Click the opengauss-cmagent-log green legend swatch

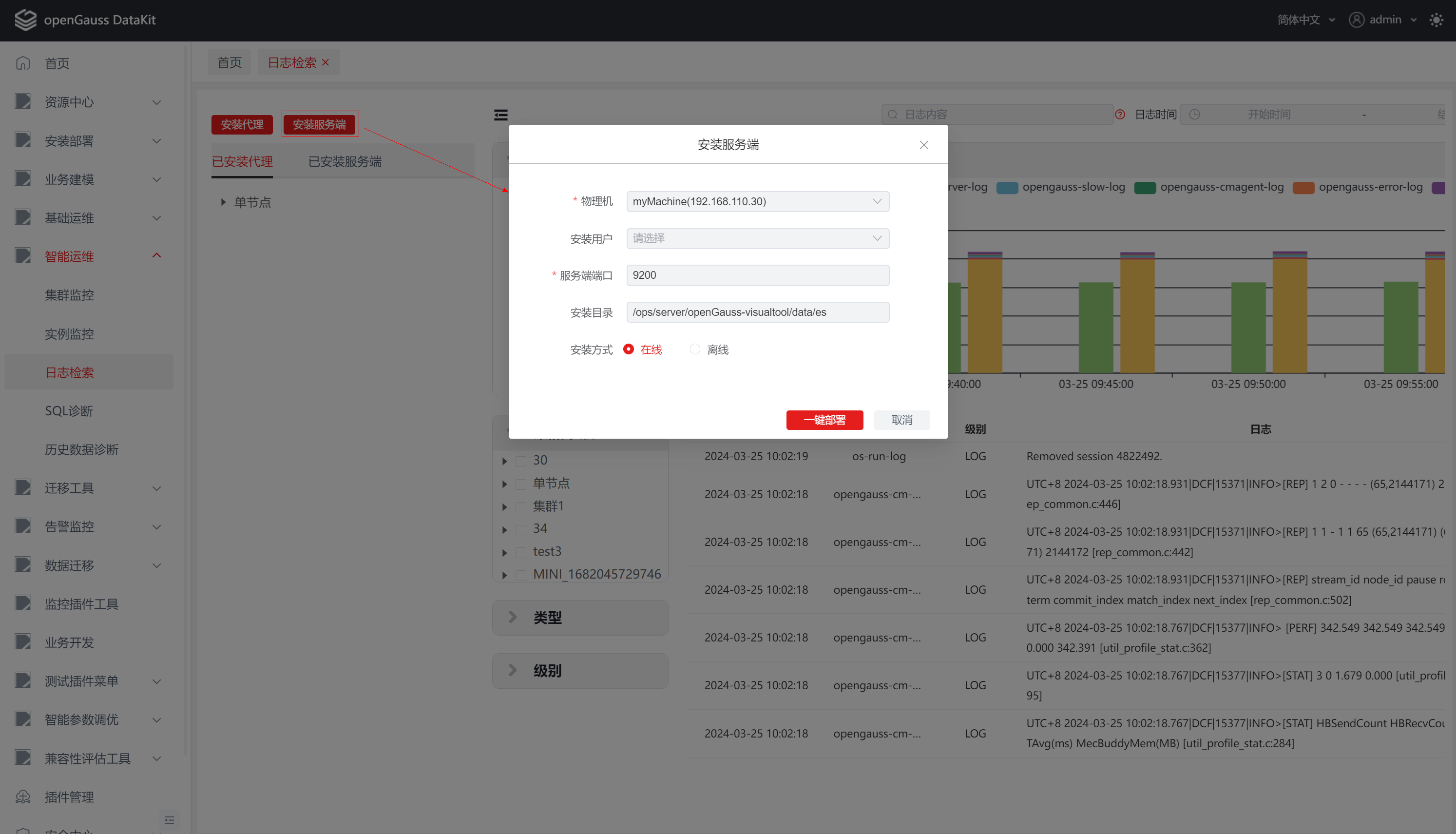[1145, 188]
